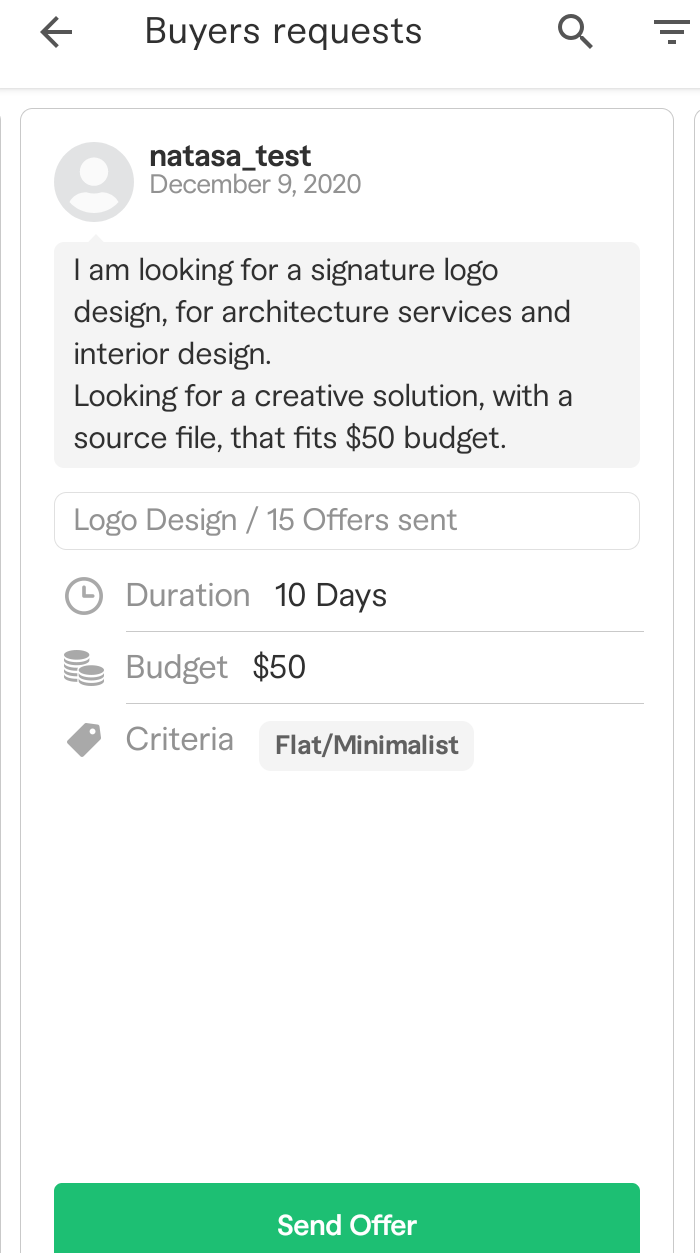Screen dimensions: 700x1253
Task: Click the Budget label
Action: (177, 668)
